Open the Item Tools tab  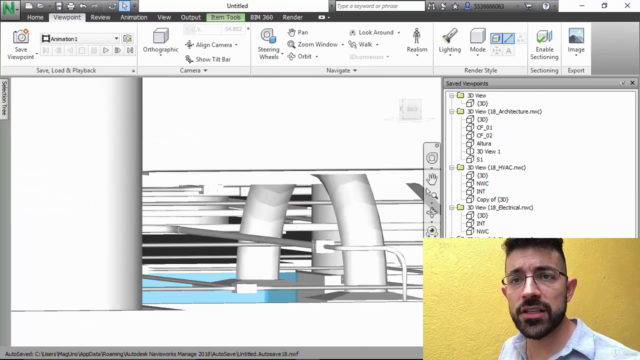click(x=225, y=17)
